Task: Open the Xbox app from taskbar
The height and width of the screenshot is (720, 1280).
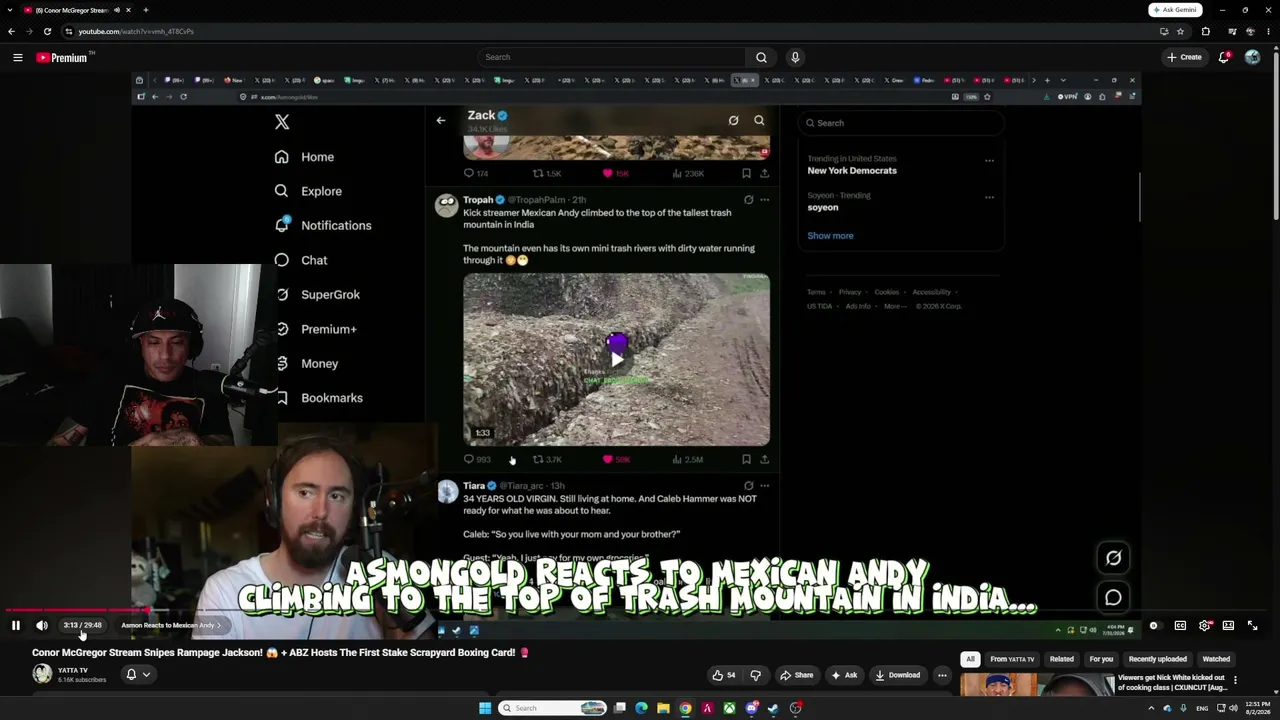Action: (x=729, y=708)
